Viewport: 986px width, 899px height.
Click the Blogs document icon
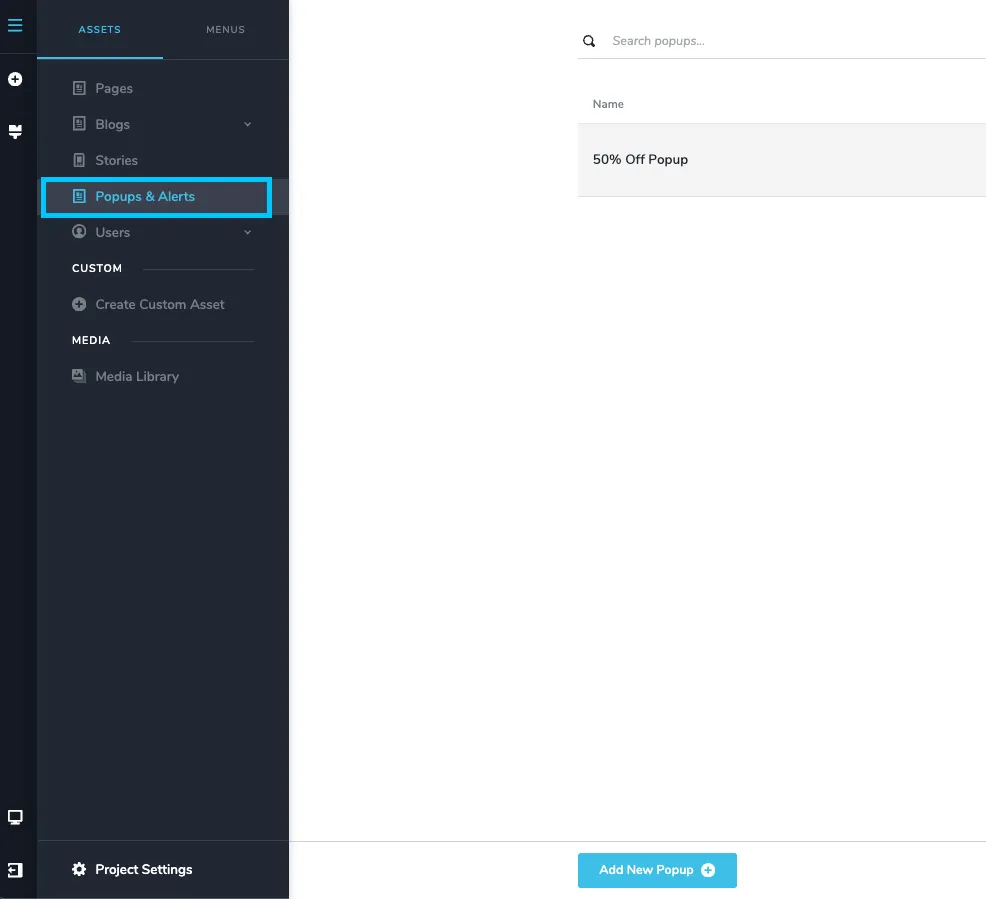(79, 124)
